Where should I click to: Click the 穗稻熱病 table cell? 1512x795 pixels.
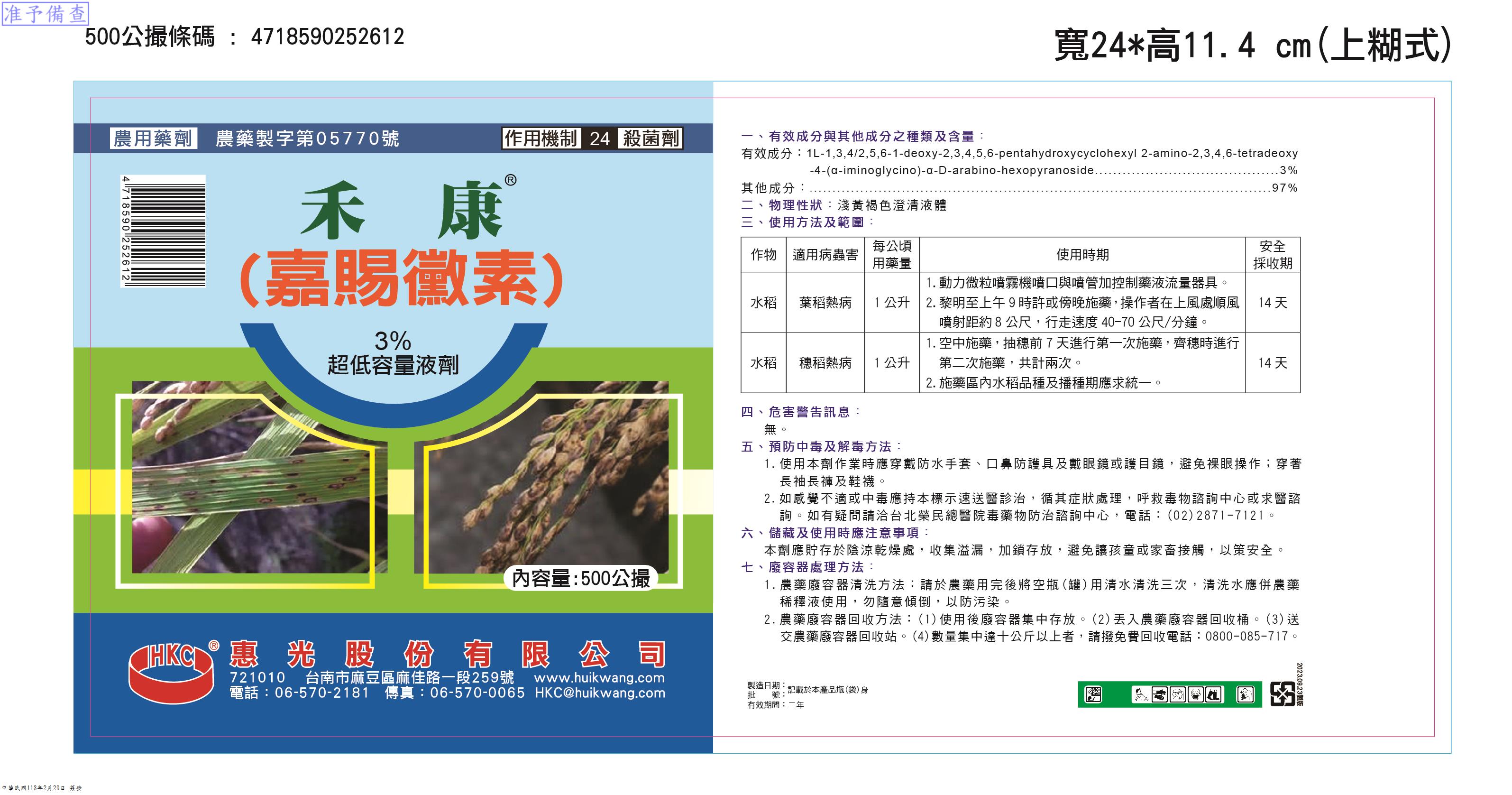click(x=825, y=363)
